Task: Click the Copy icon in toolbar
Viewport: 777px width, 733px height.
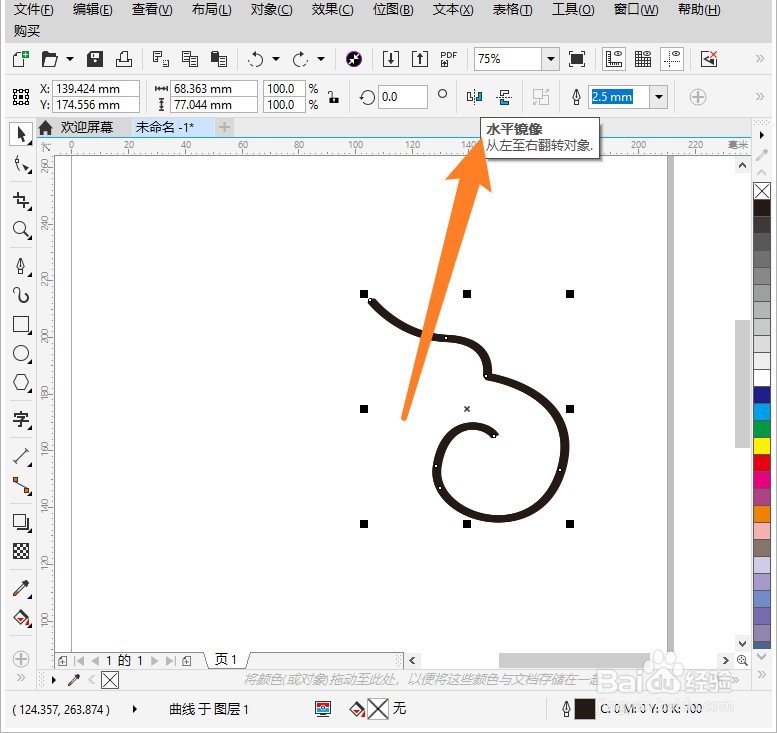Action: point(189,59)
